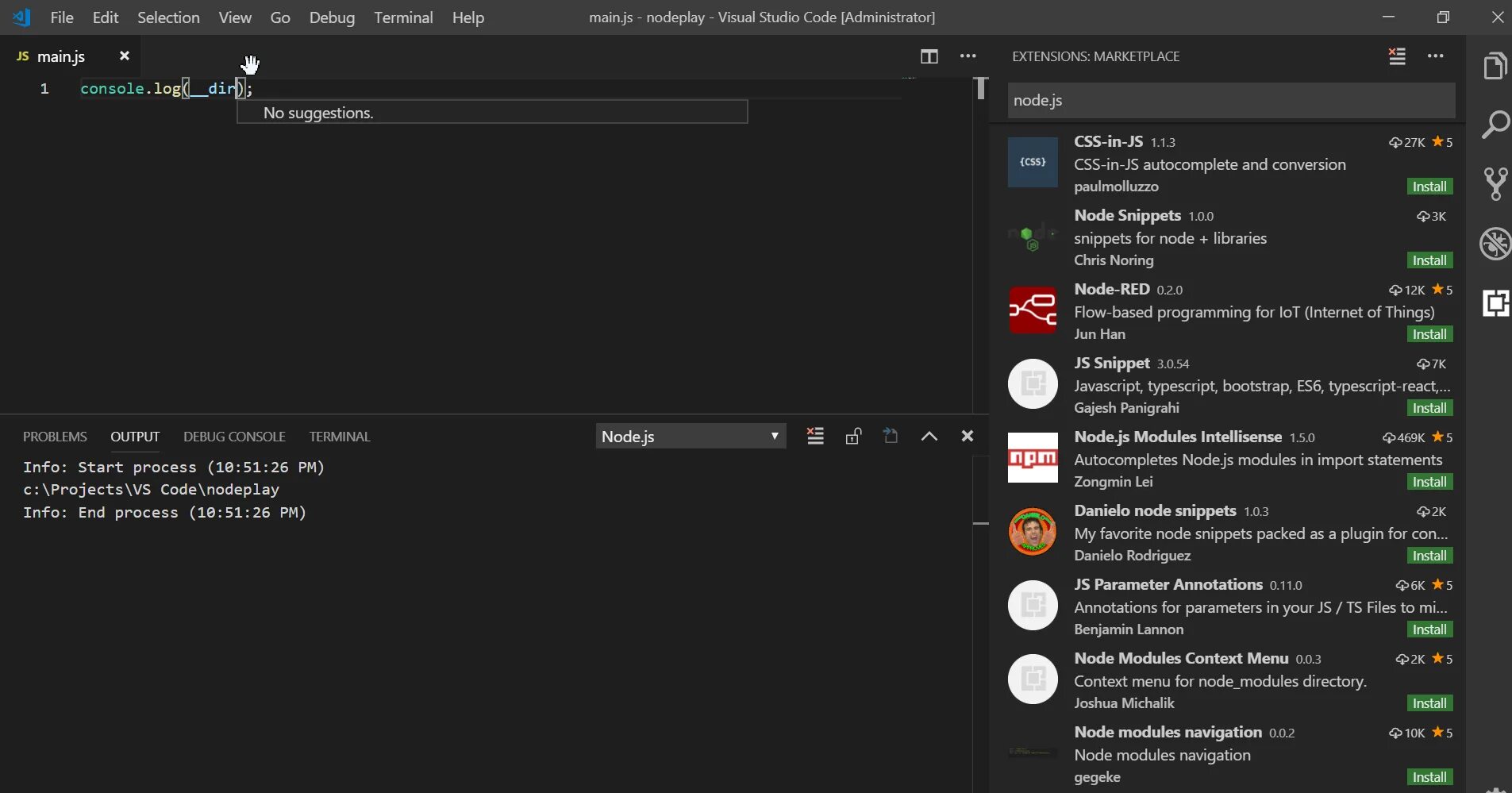This screenshot has height=793, width=1512.
Task: Click the c:\Projects\VS Code\nodeplay output line
Action: click(151, 490)
